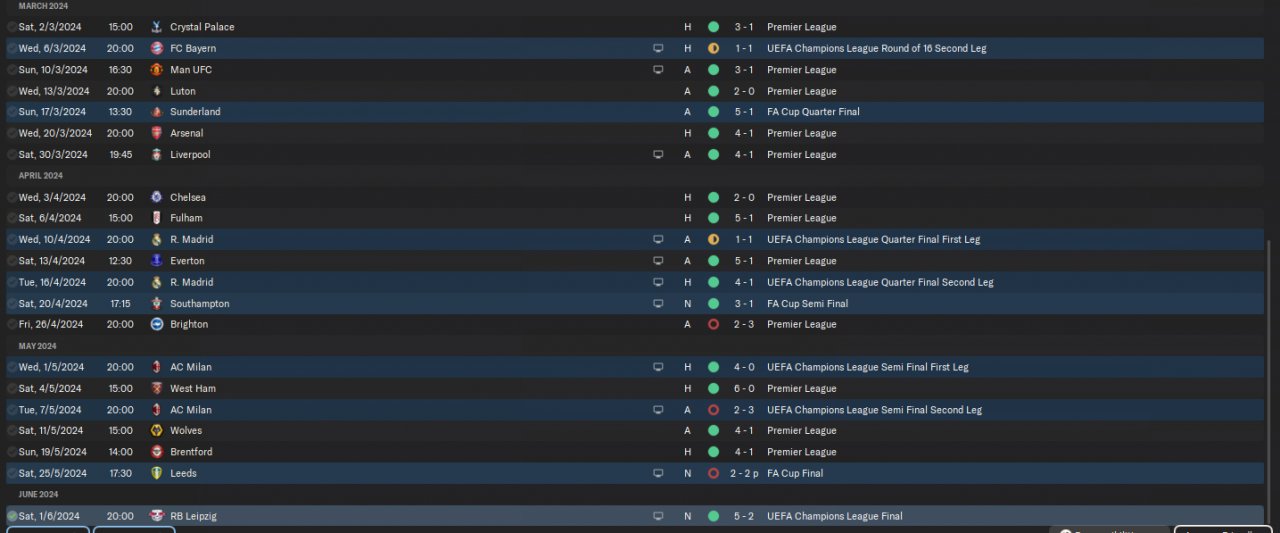Open the 6 - 0 West Ham match result
The height and width of the screenshot is (533, 1280).
743,388
